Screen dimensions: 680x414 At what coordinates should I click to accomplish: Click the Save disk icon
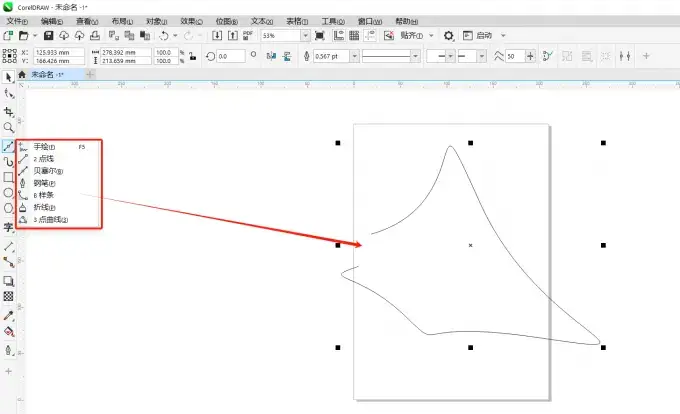(48, 35)
